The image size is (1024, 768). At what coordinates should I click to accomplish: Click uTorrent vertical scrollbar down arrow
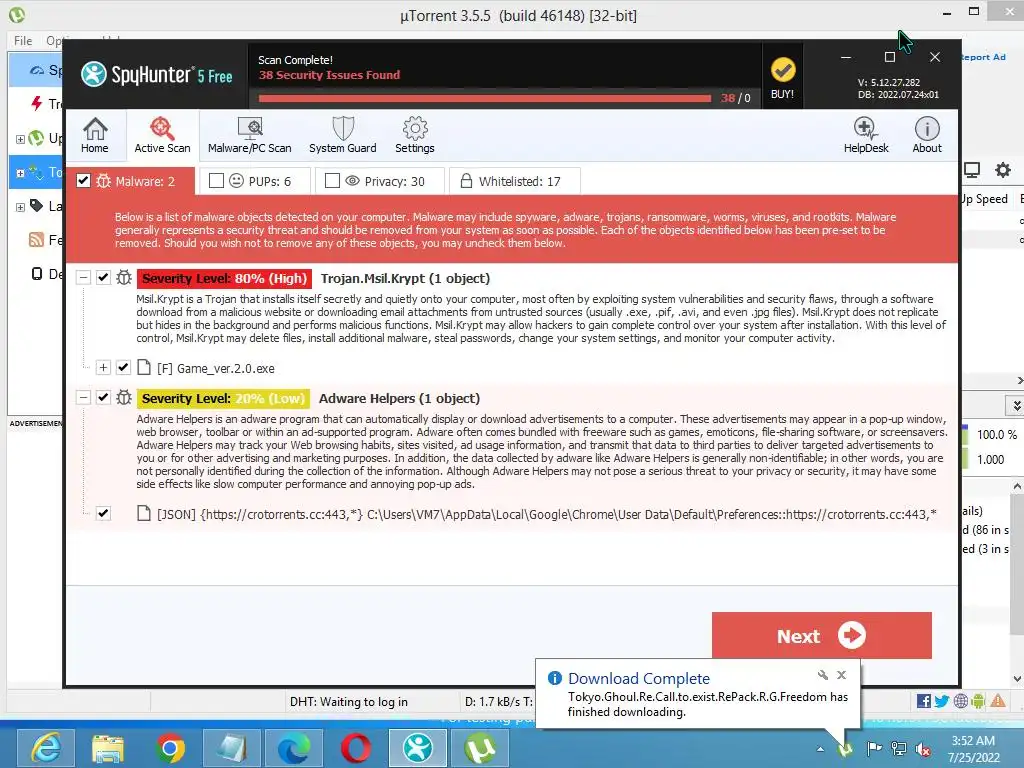(x=1017, y=679)
